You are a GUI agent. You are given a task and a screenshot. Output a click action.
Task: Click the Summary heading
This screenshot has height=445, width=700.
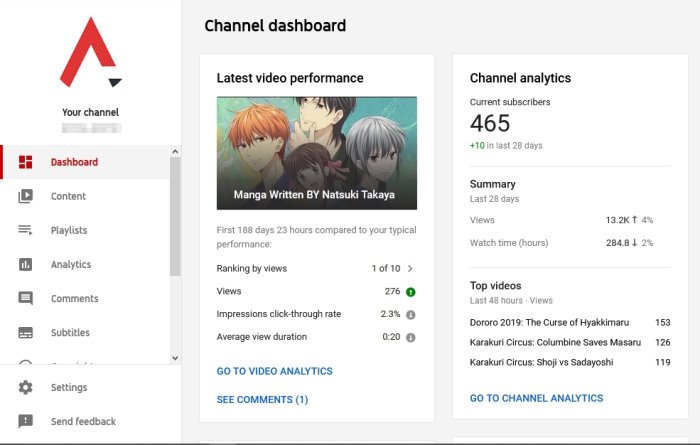point(492,184)
